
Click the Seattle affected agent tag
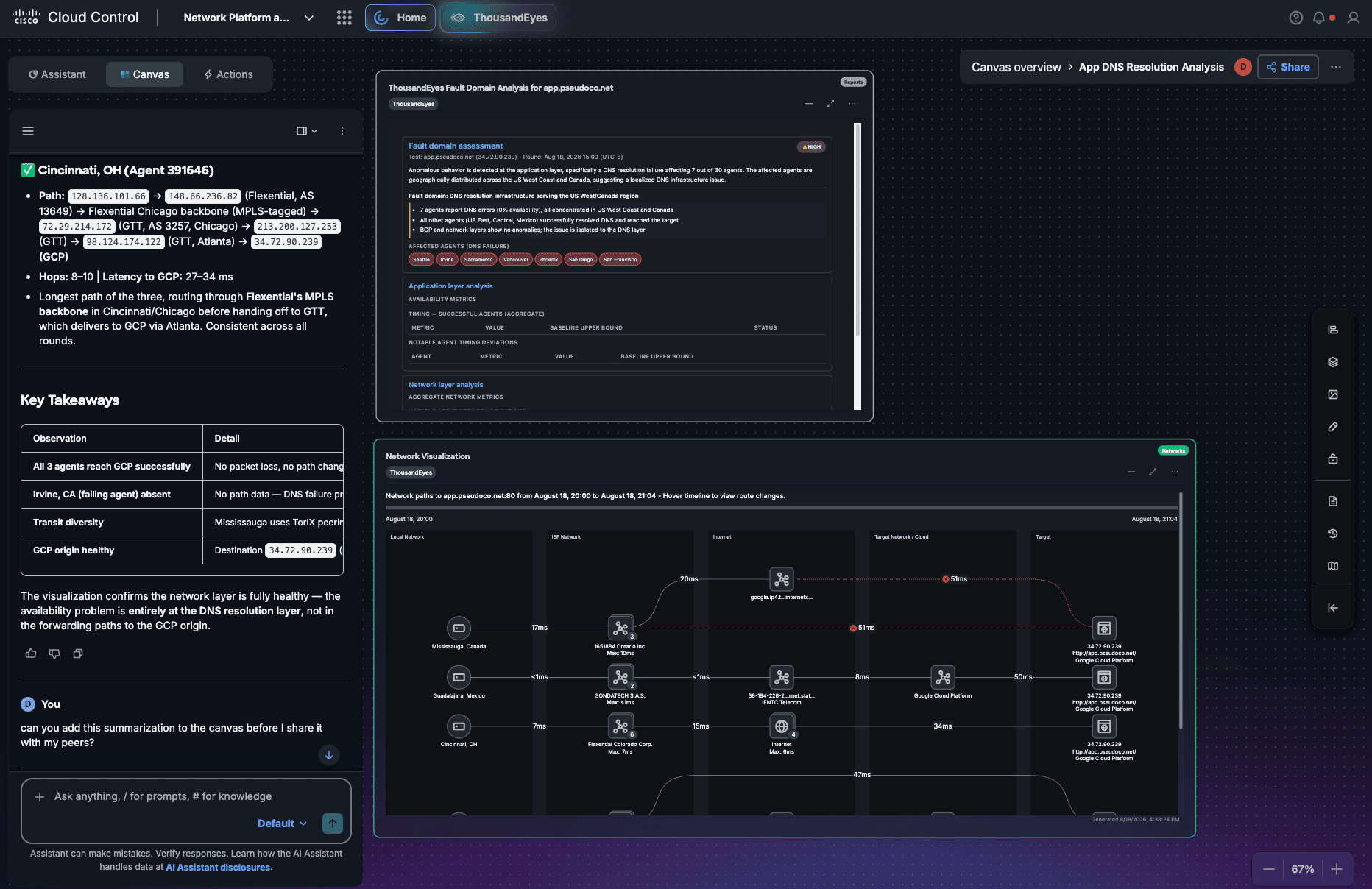click(x=421, y=259)
